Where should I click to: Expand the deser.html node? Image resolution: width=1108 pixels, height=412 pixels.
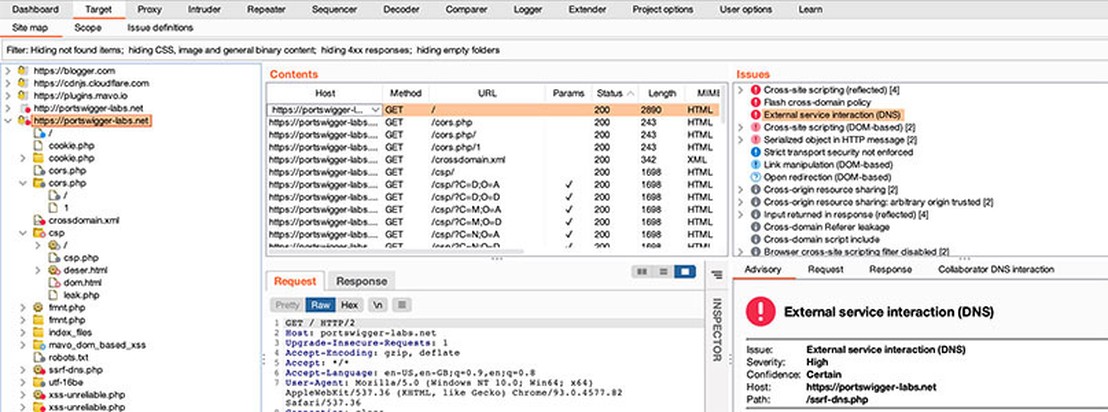click(38, 270)
